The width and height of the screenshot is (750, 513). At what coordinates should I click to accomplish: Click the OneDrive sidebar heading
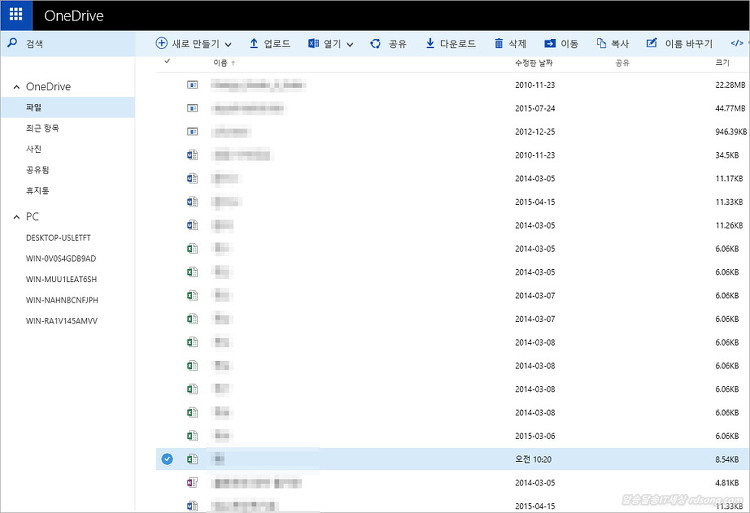tap(48, 87)
